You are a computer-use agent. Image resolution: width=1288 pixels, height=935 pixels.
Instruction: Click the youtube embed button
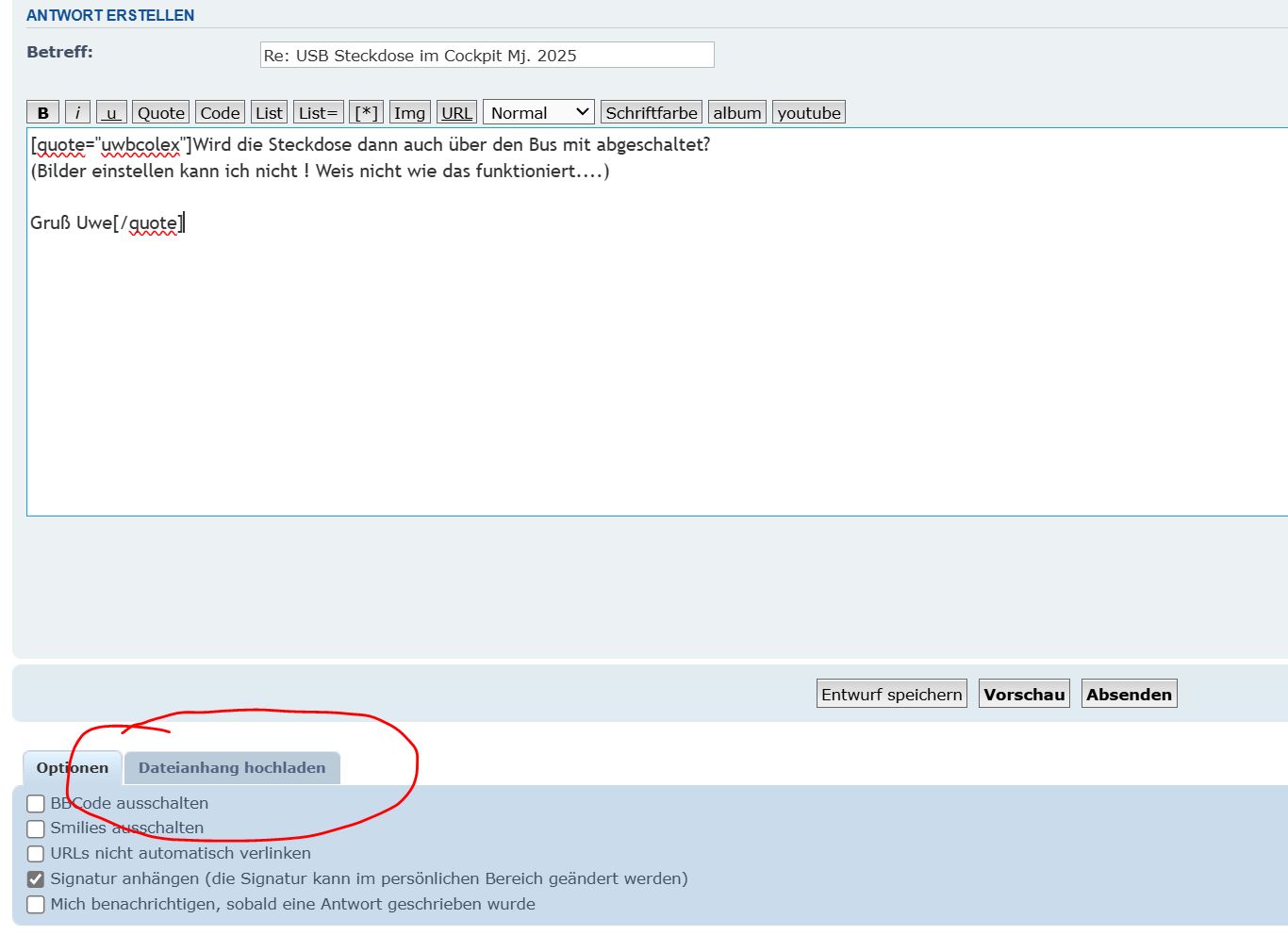[808, 113]
